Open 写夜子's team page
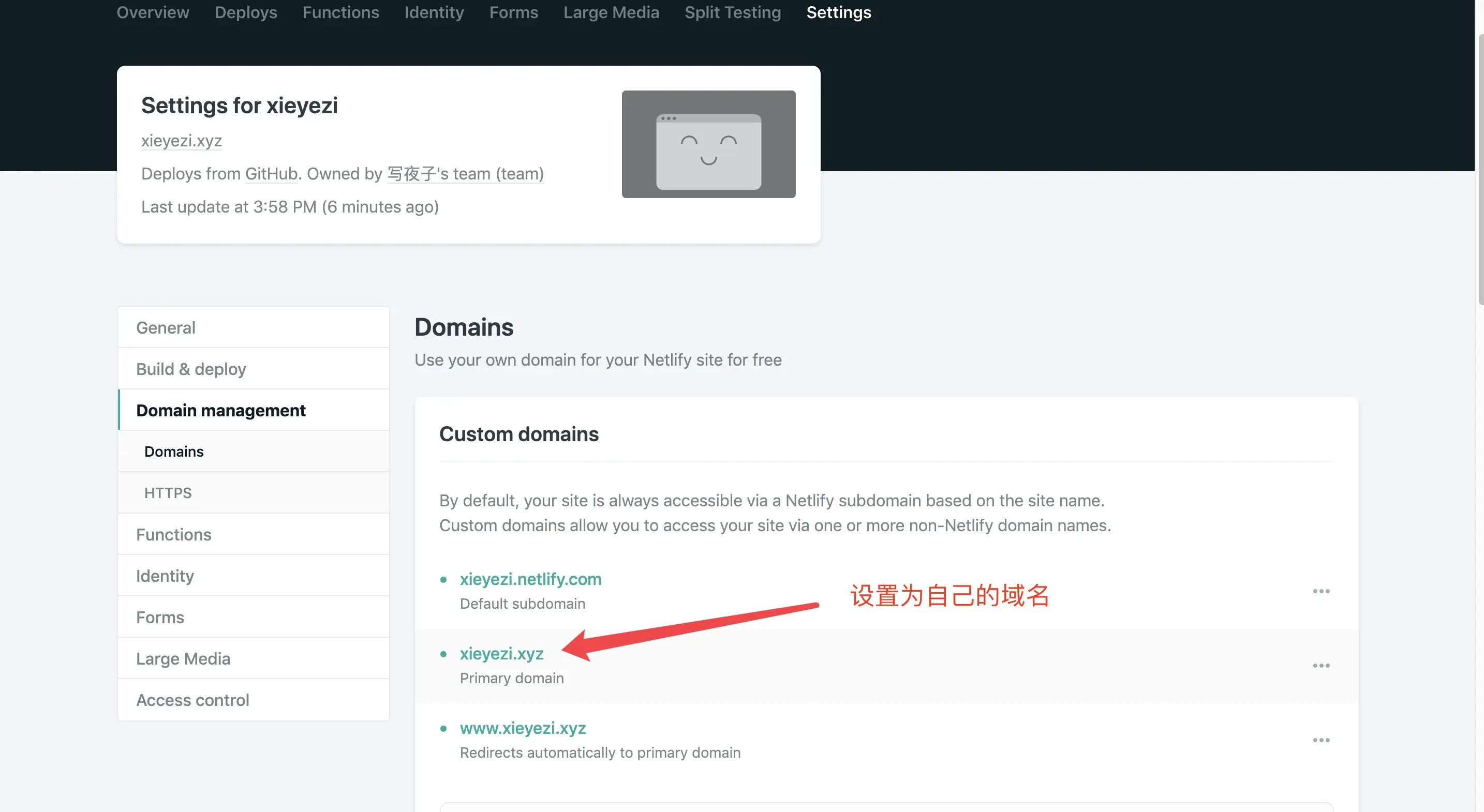This screenshot has width=1484, height=812. pyautogui.click(x=464, y=173)
